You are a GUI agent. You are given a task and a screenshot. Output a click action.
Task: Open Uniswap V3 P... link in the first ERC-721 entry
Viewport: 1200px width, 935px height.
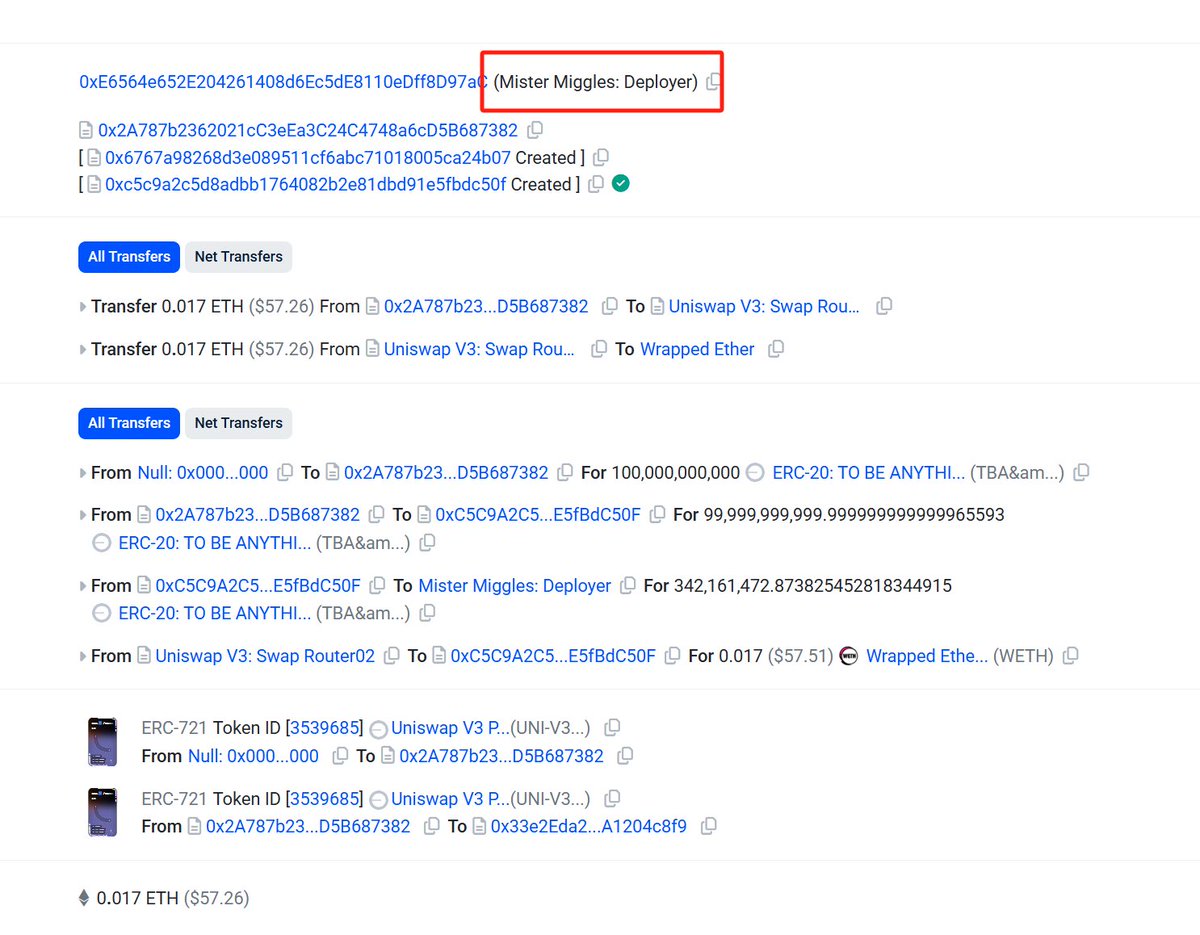[x=450, y=728]
